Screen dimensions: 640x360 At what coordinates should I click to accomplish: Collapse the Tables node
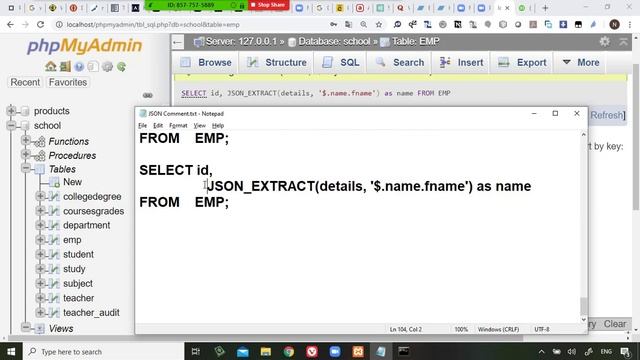click(x=26, y=168)
